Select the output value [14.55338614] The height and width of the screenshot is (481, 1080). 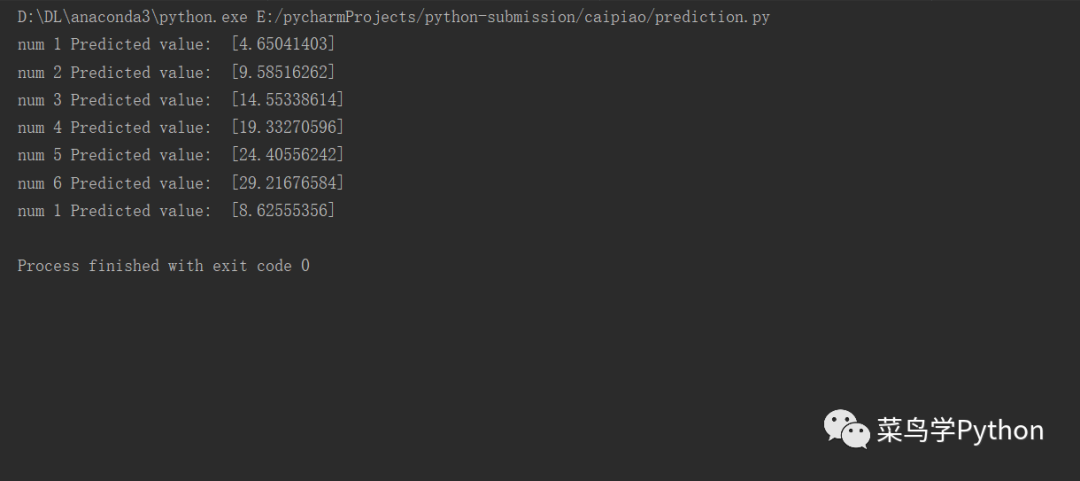click(287, 100)
